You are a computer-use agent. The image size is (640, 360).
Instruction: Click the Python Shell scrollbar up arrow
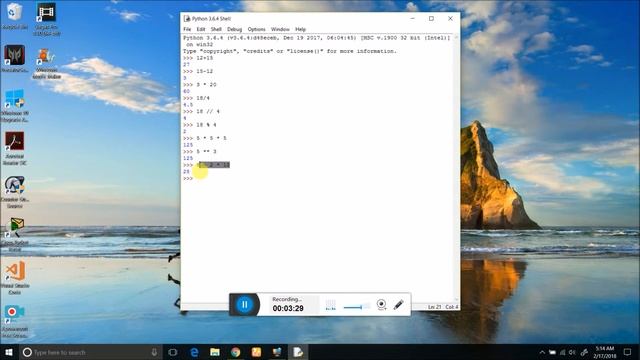pyautogui.click(x=456, y=38)
